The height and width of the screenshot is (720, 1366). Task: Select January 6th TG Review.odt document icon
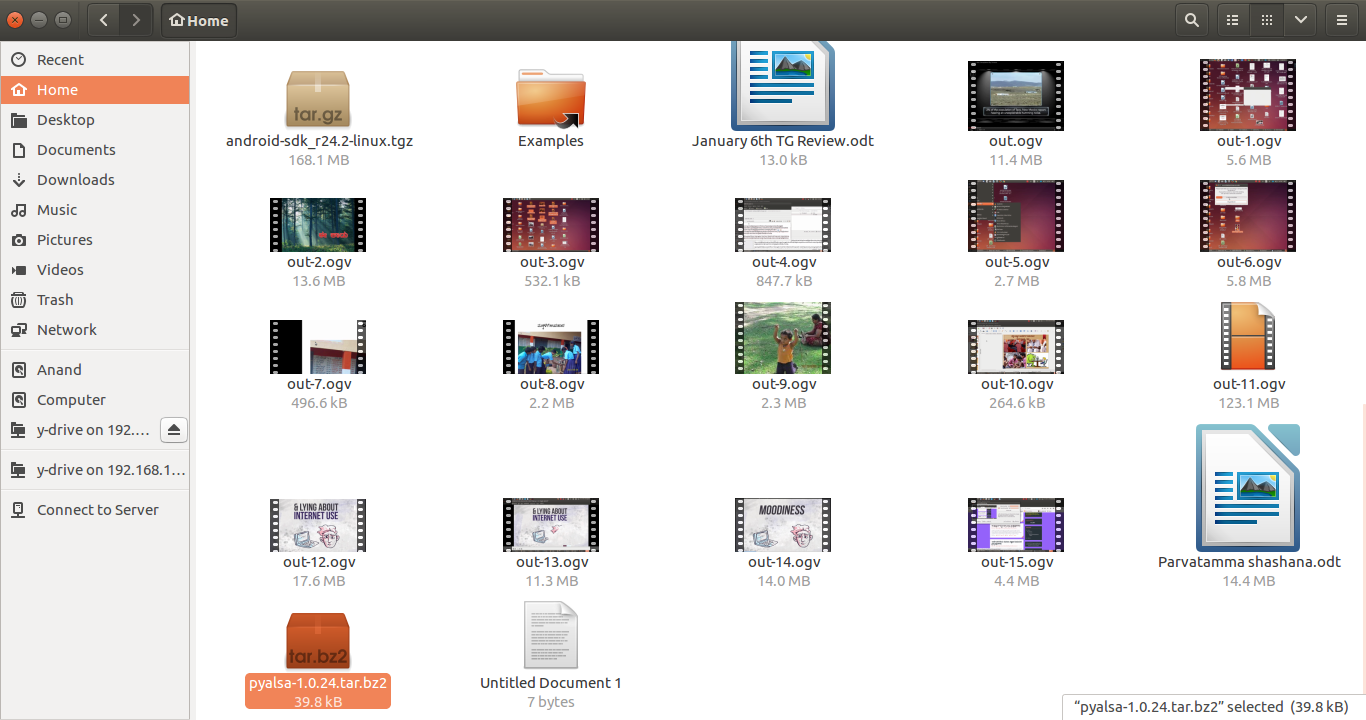pos(783,87)
